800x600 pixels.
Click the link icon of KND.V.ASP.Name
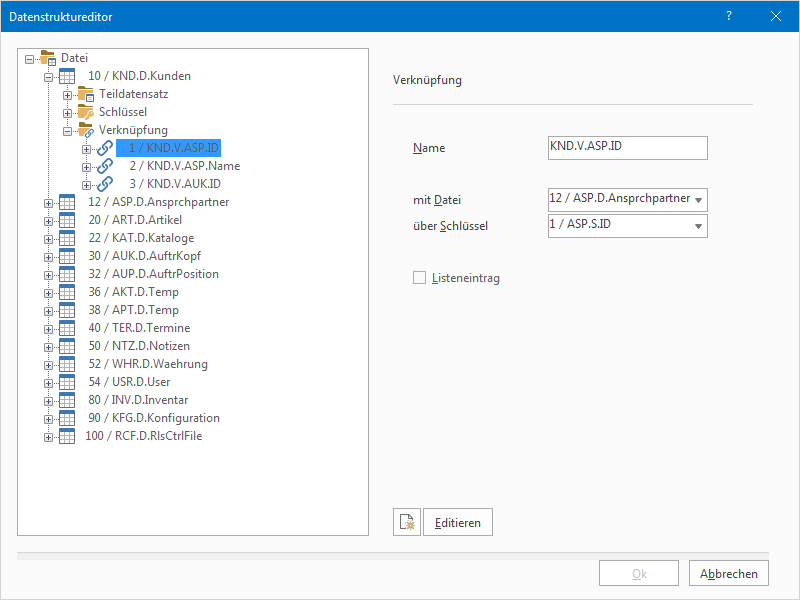[x=105, y=166]
